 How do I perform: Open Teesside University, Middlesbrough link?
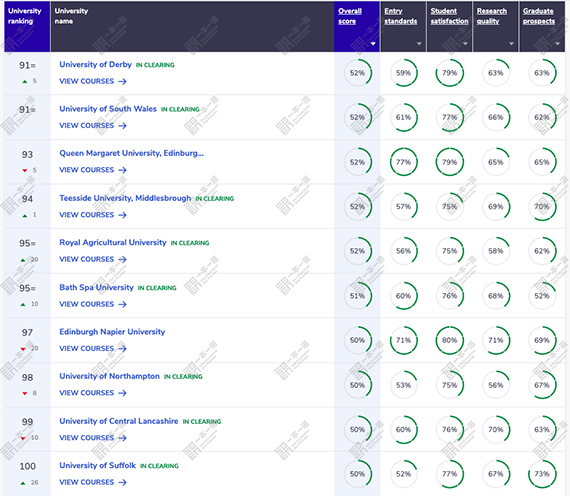pos(125,198)
